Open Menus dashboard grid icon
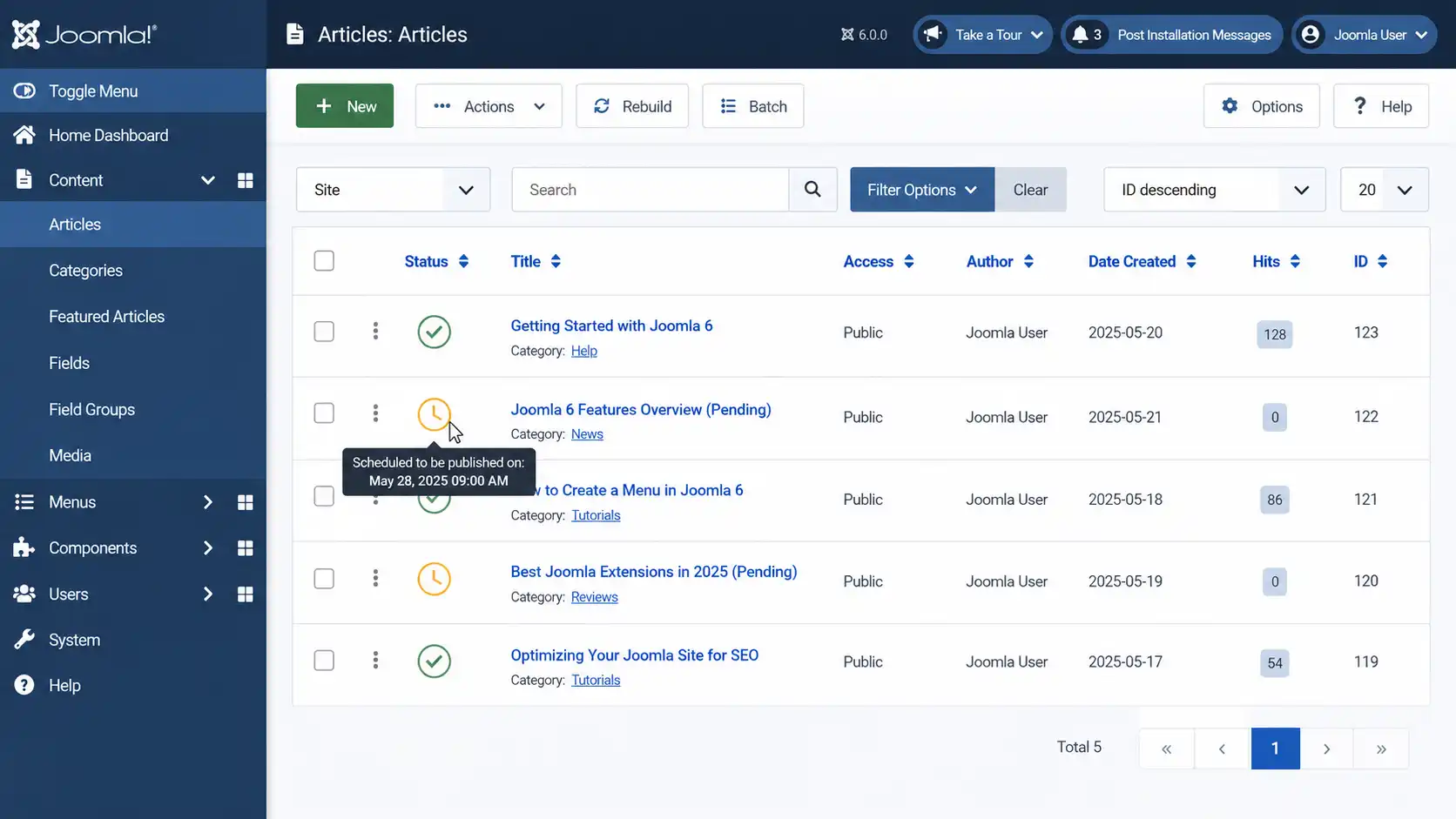 246,502
